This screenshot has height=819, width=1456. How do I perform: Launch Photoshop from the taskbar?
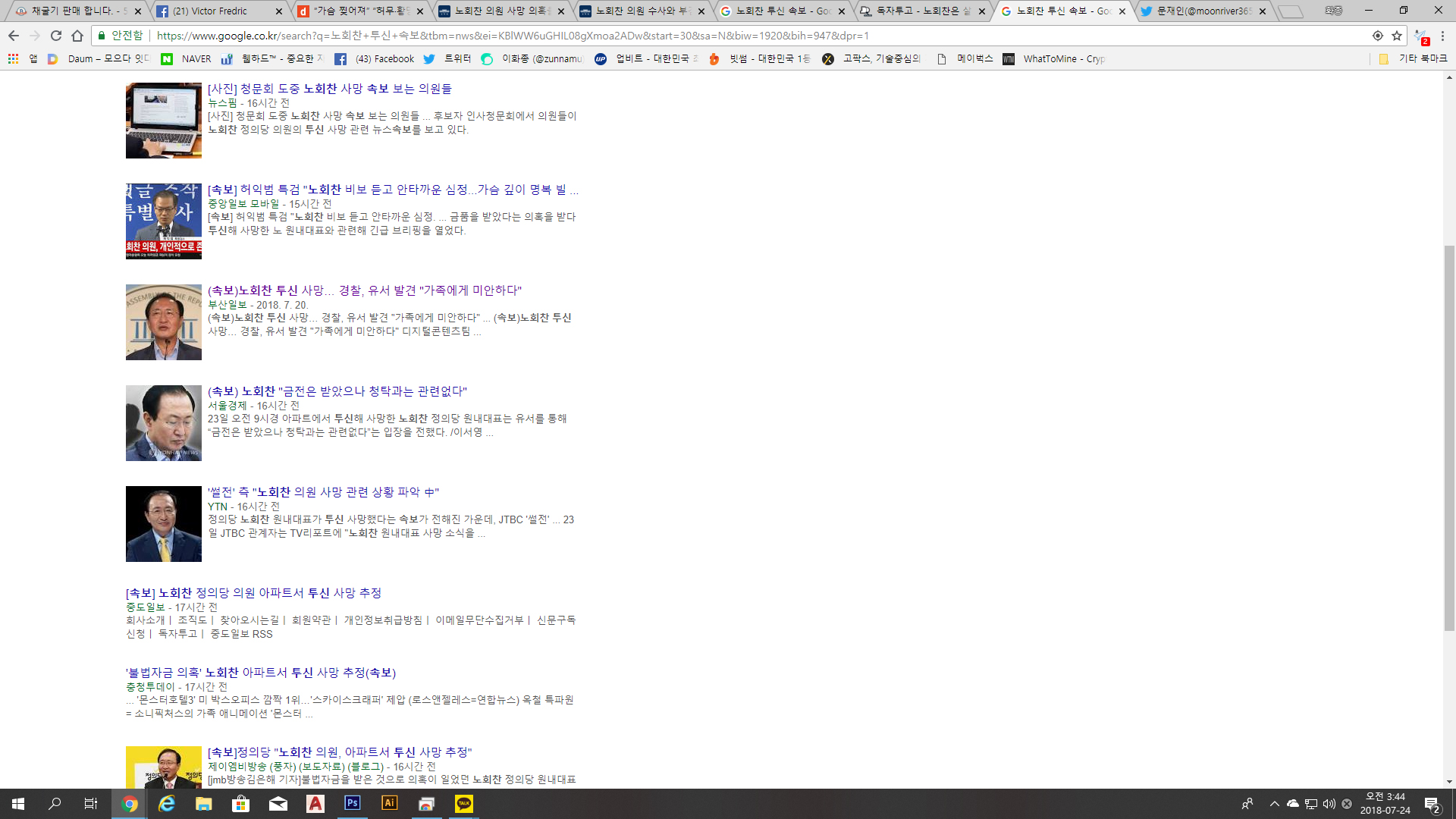pos(352,803)
